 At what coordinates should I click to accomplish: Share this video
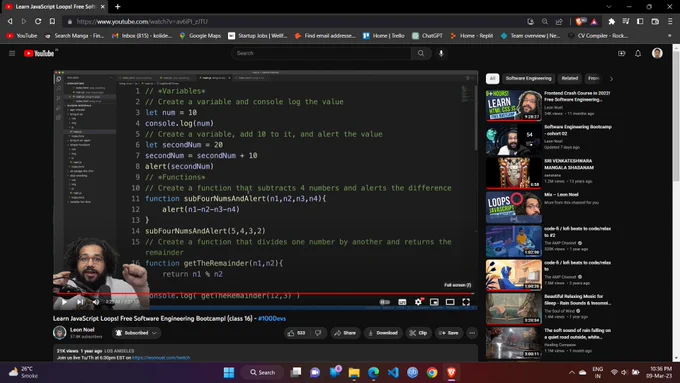coord(345,333)
